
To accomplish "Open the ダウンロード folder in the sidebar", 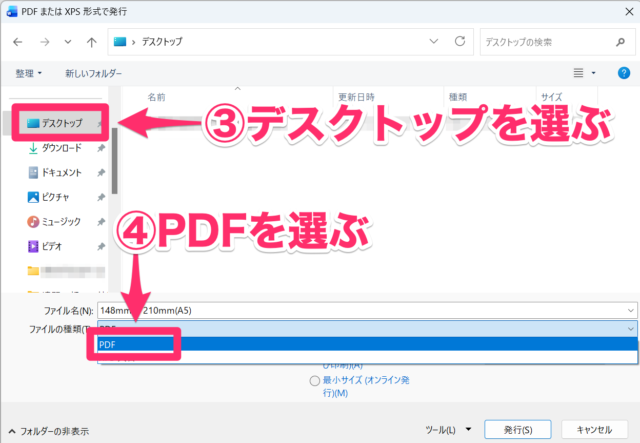I will [x=62, y=147].
